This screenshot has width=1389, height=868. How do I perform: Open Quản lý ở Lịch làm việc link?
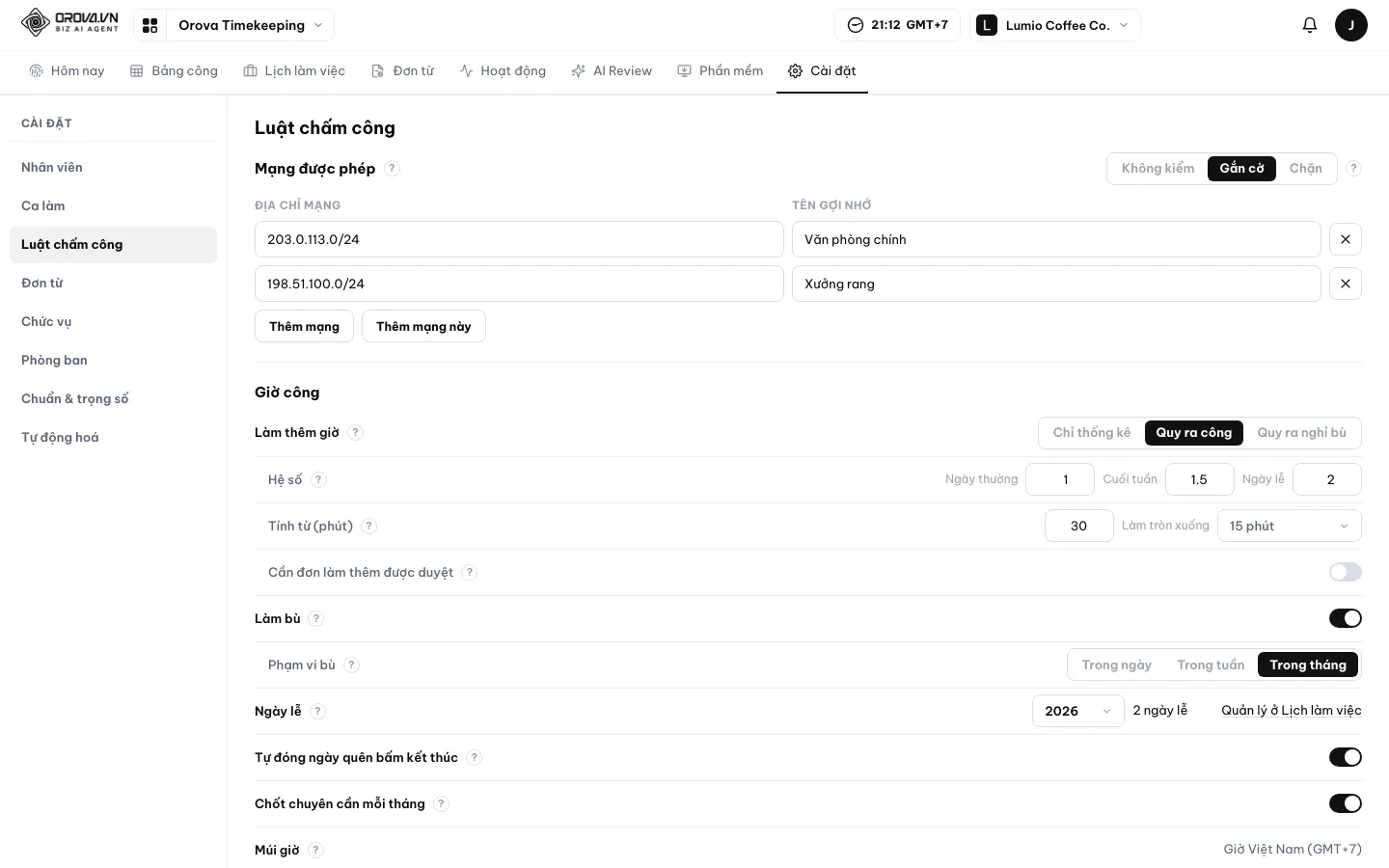pos(1291,710)
